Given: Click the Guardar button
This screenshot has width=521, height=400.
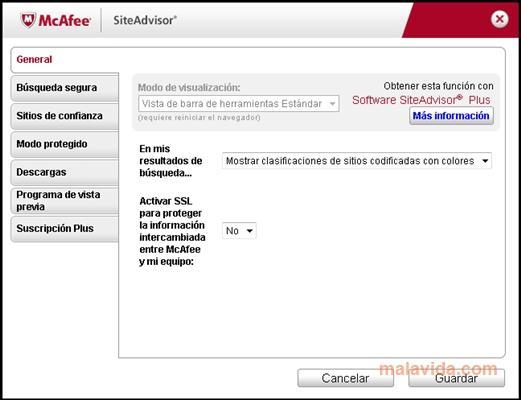Looking at the screenshot, I should click(456, 378).
